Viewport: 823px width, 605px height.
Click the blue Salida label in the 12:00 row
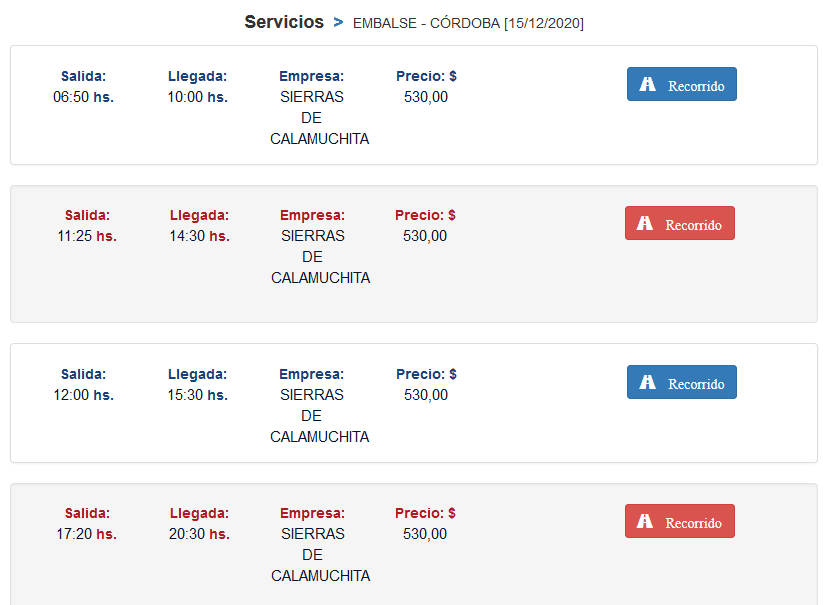tap(83, 374)
